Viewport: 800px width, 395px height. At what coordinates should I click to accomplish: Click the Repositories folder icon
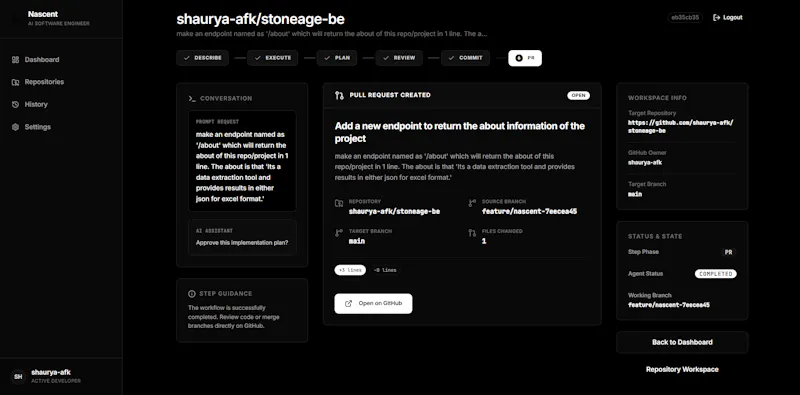click(x=15, y=82)
